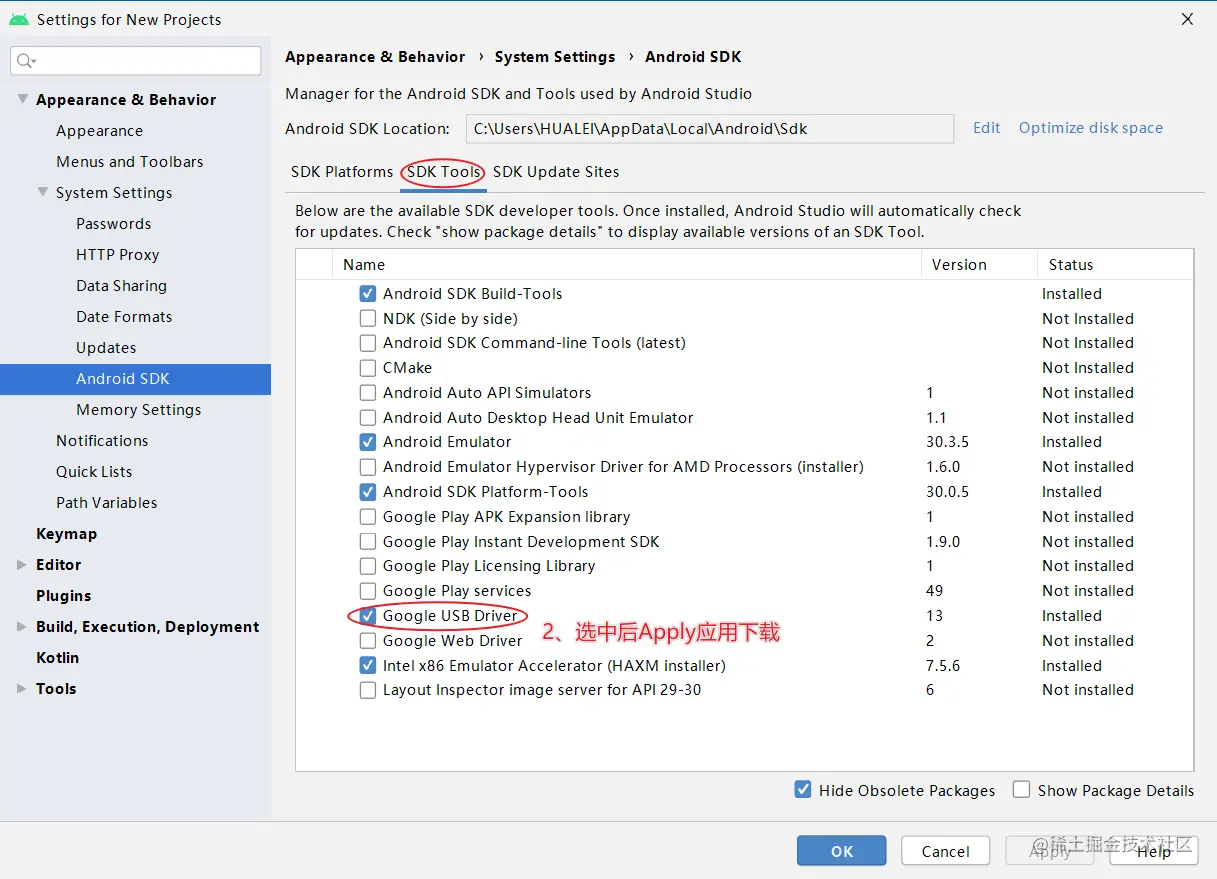Viewport: 1217px width, 879px height.
Task: Switch to the SDK Platforms tab
Action: point(342,172)
